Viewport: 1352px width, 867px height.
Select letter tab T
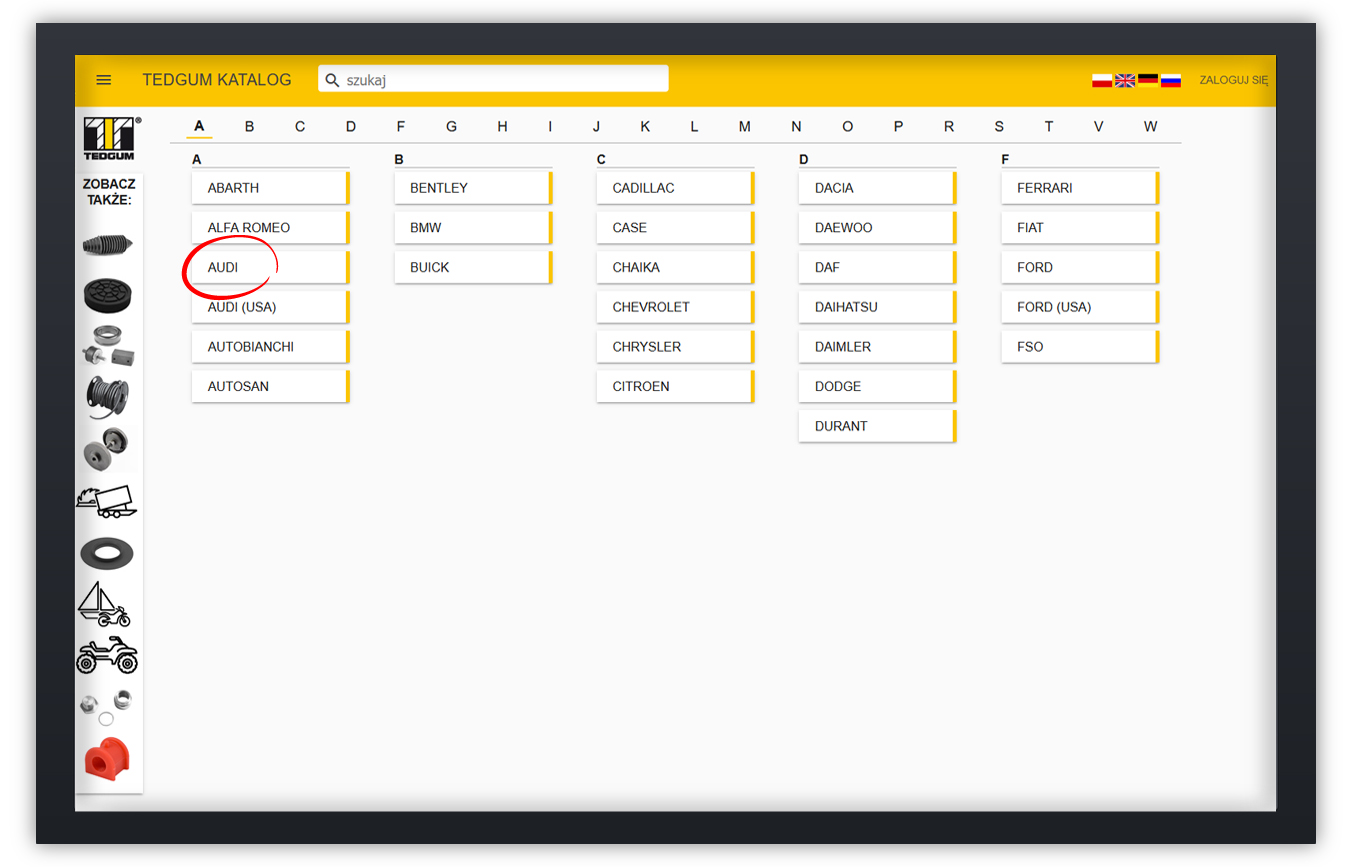click(x=1048, y=126)
